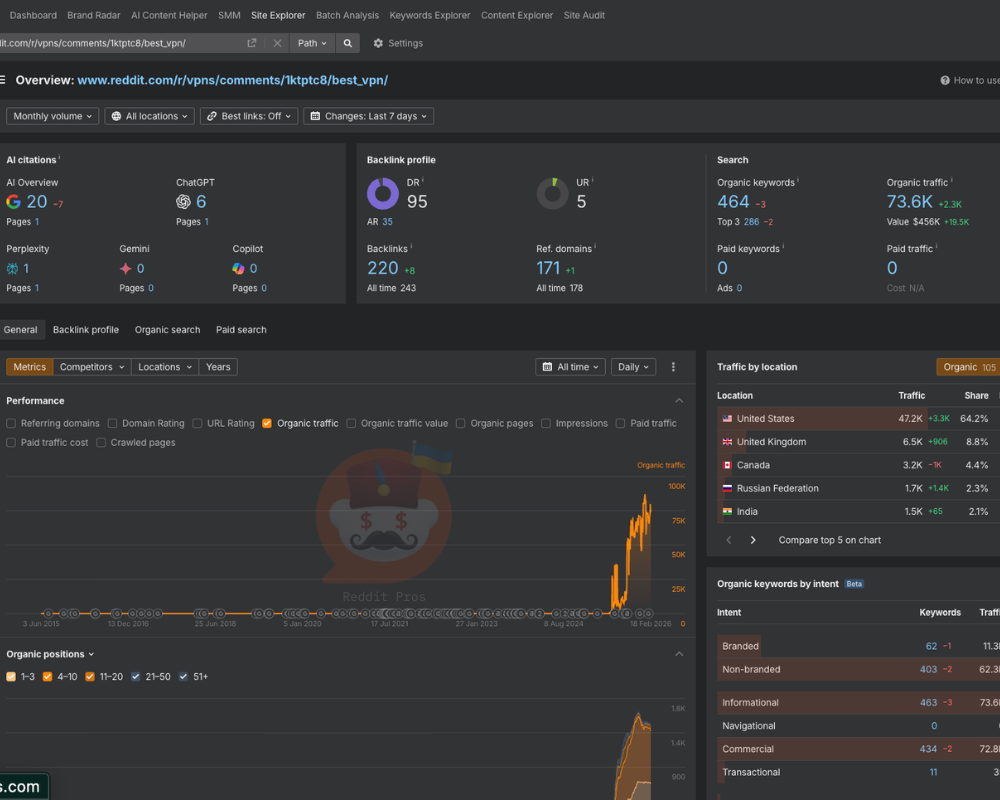Click the search magnifier button
This screenshot has height=800, width=1000.
348,43
